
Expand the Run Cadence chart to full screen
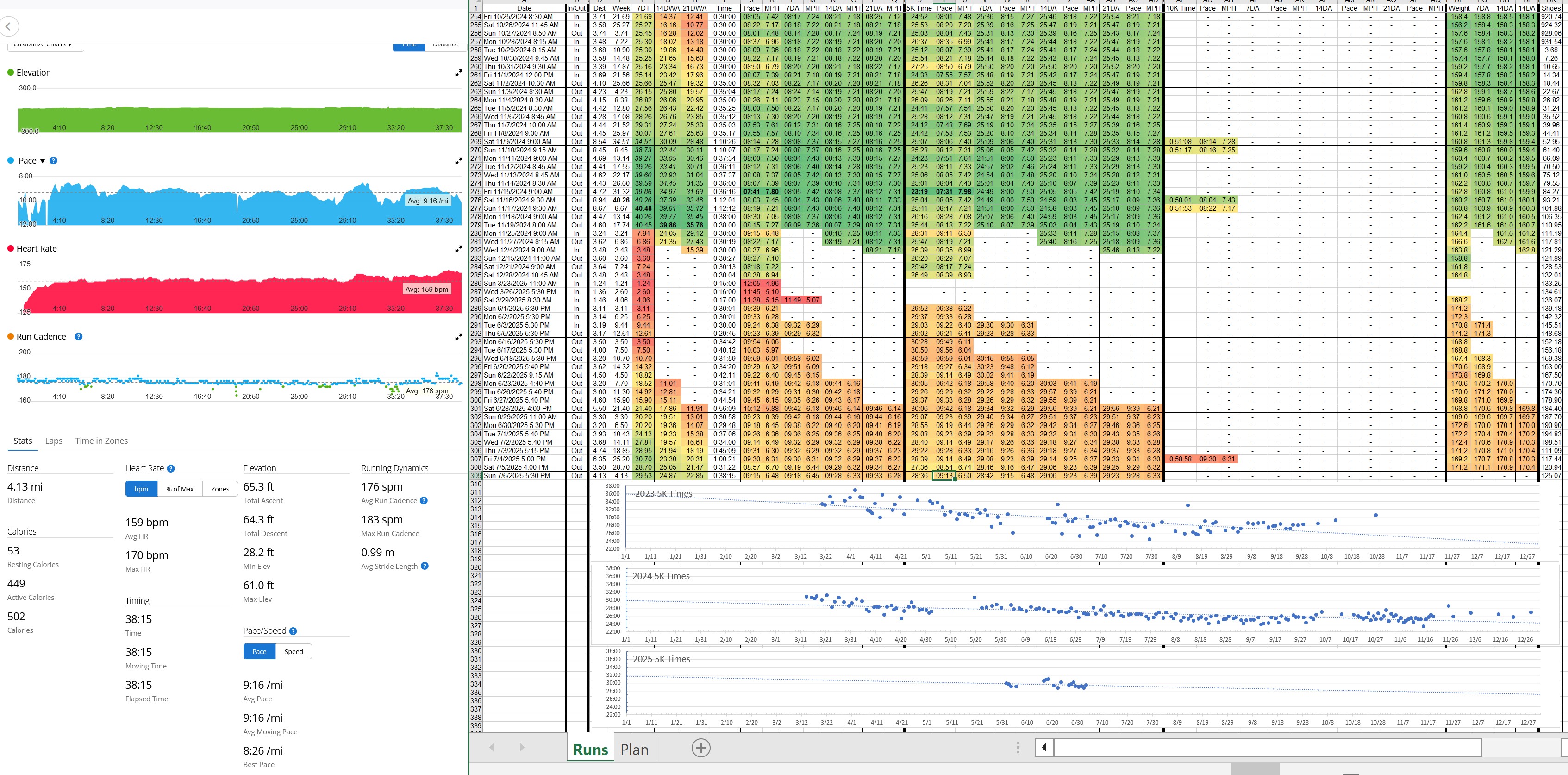coord(459,337)
